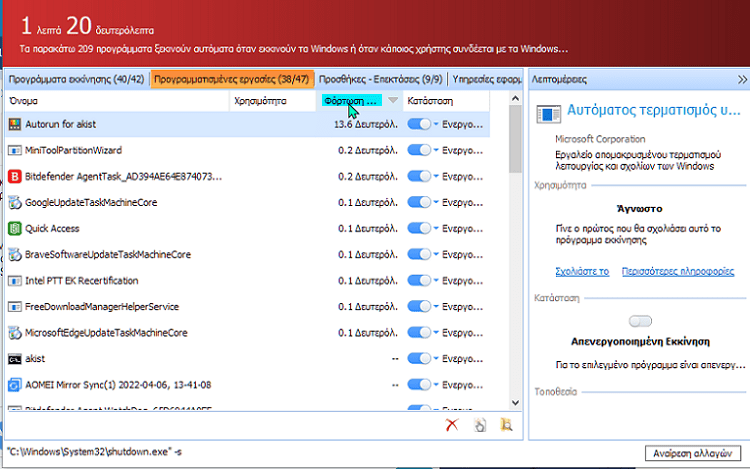Click the Quick Access green icon
The width and height of the screenshot is (750, 469).
coord(15,229)
